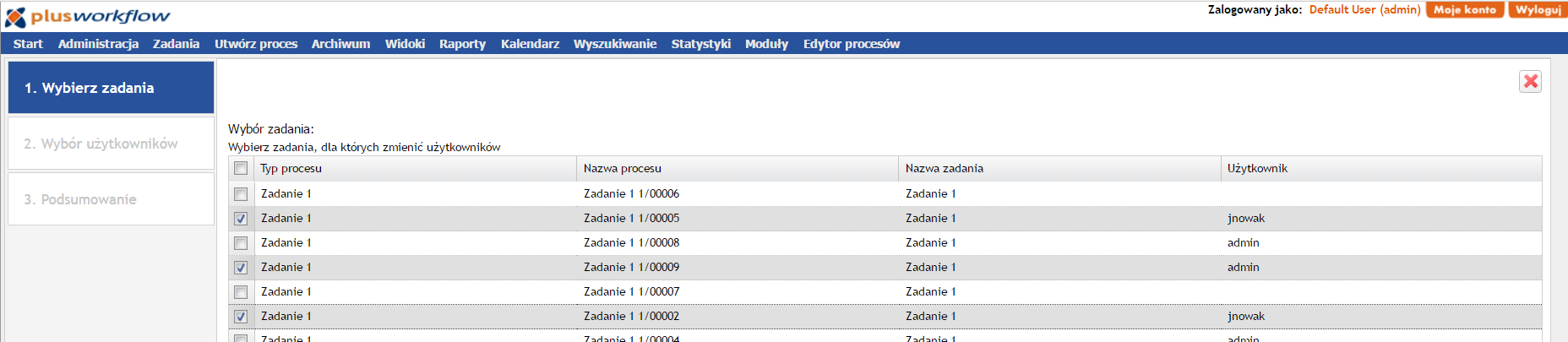
Task: Uncheck the row for Zadanie 1 1/00009
Action: point(241,267)
